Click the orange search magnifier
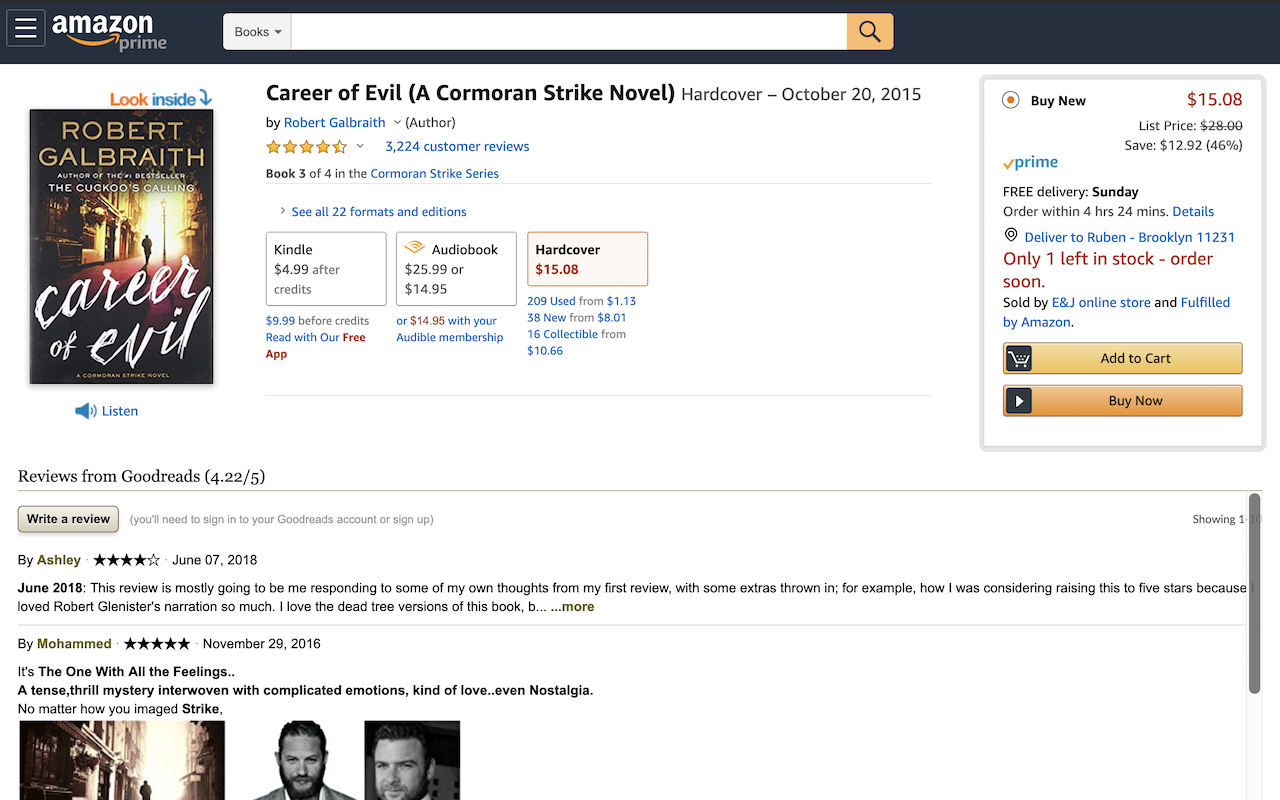 [868, 31]
